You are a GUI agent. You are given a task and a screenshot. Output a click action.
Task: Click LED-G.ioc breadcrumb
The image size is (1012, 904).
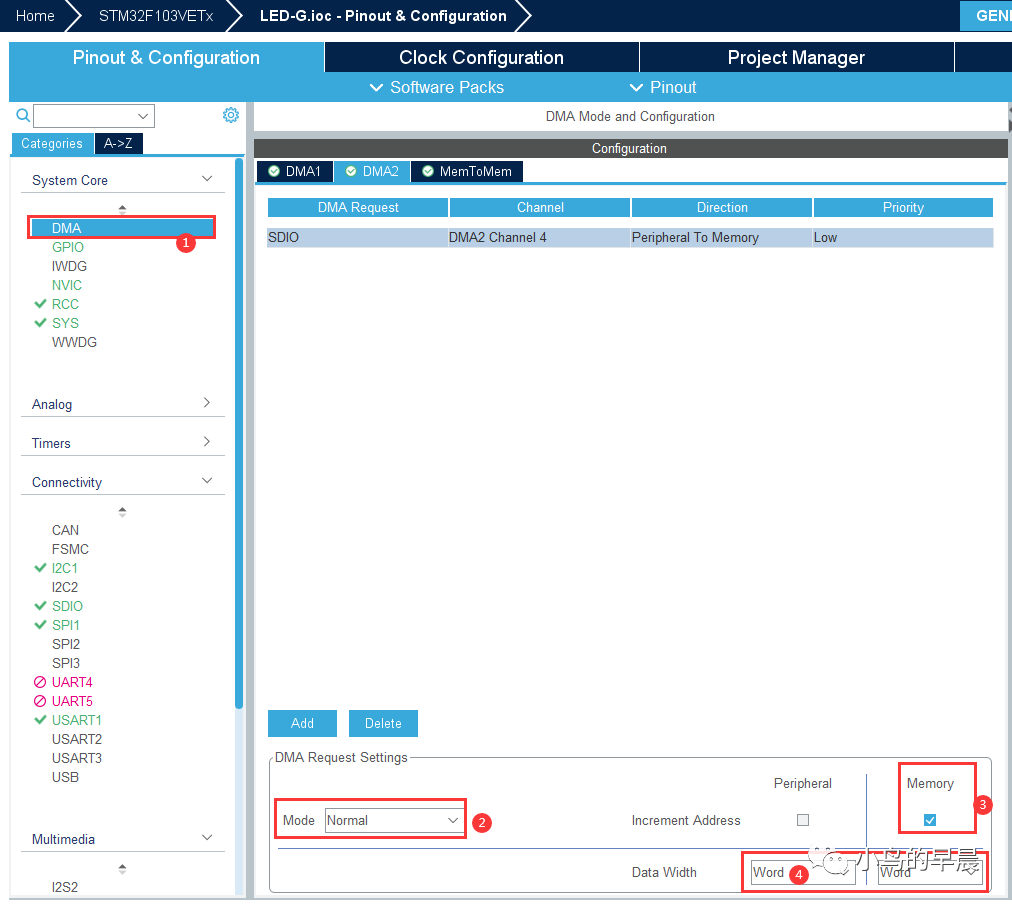(x=383, y=15)
